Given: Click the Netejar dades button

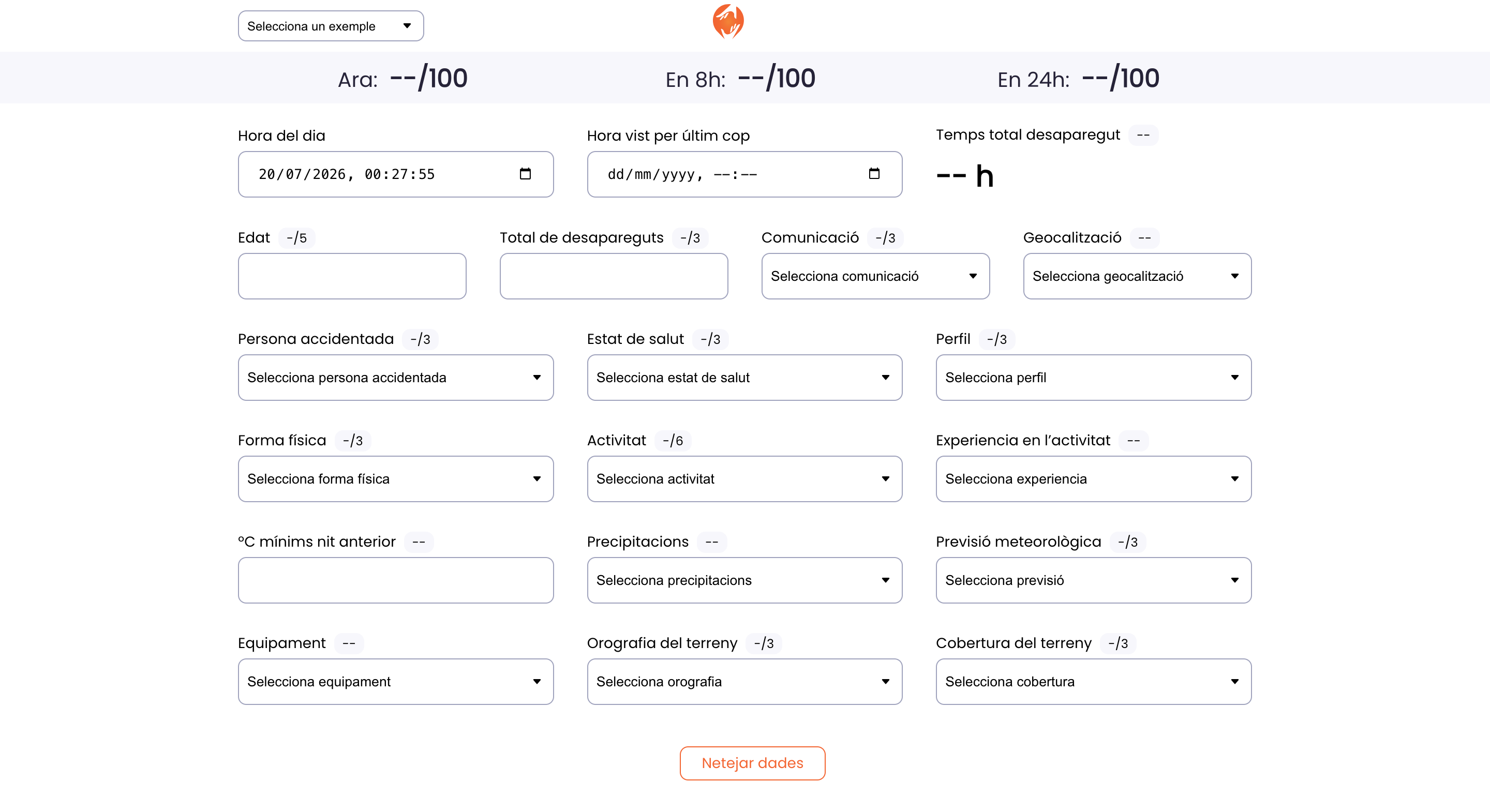Looking at the screenshot, I should 752,763.
